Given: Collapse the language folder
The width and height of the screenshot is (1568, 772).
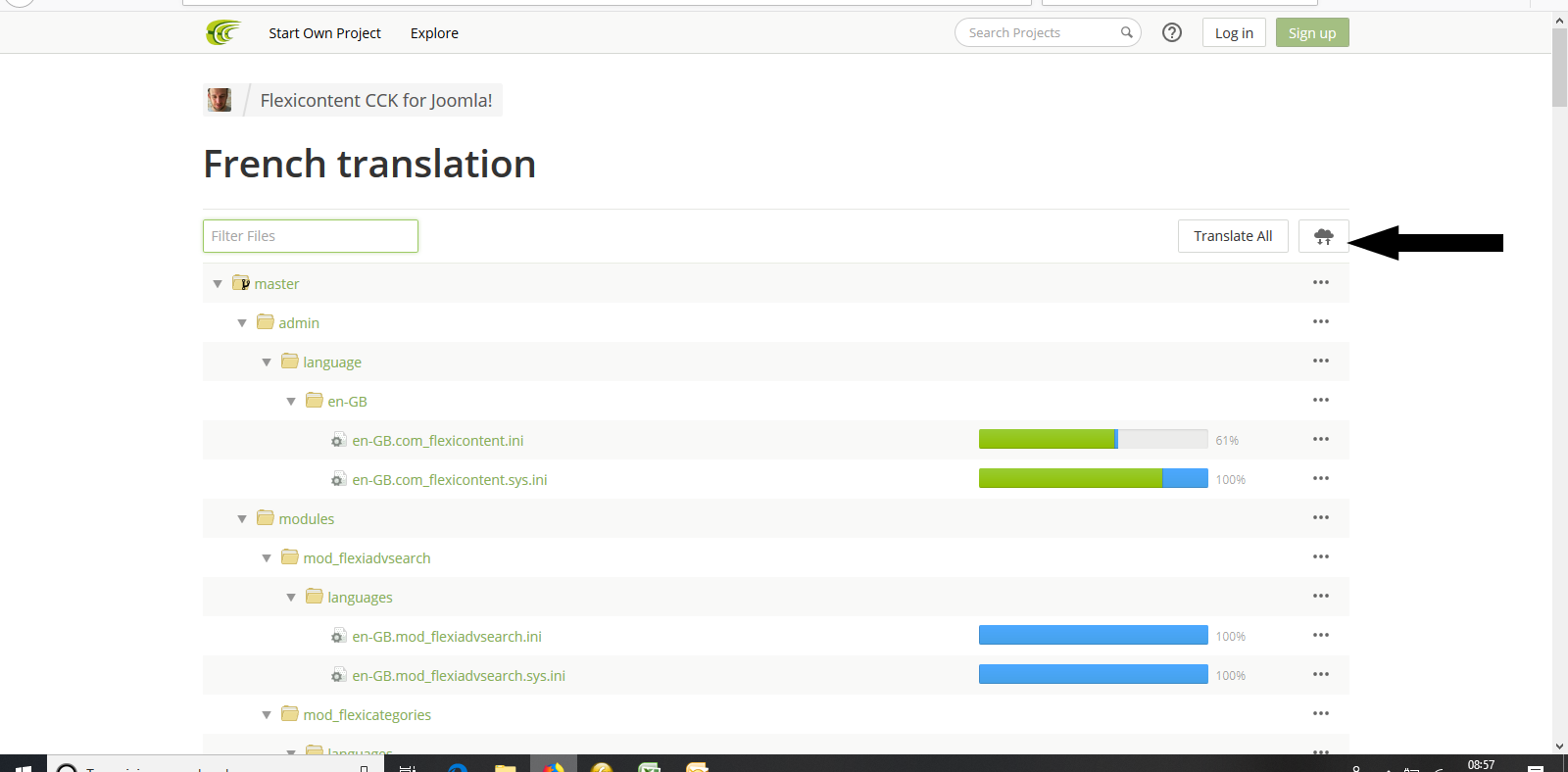Looking at the screenshot, I should [267, 362].
